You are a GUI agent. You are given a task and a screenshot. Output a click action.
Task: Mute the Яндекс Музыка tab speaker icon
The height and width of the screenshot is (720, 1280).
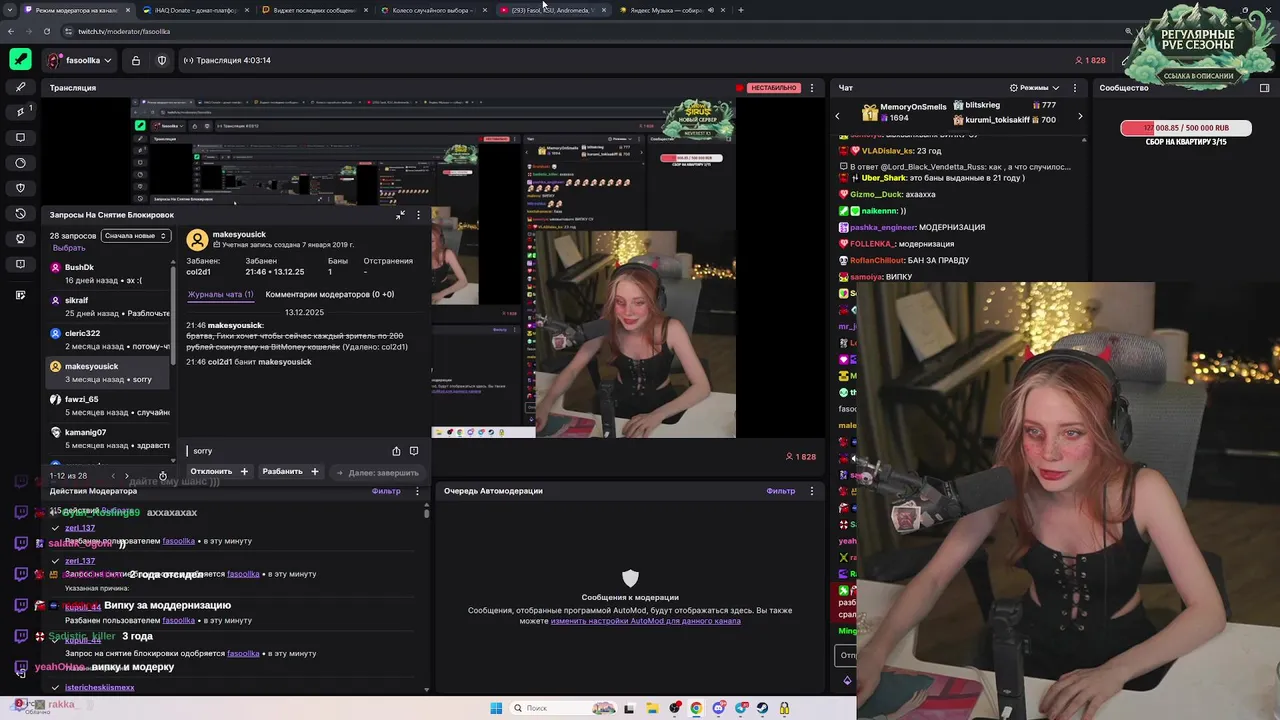(710, 10)
